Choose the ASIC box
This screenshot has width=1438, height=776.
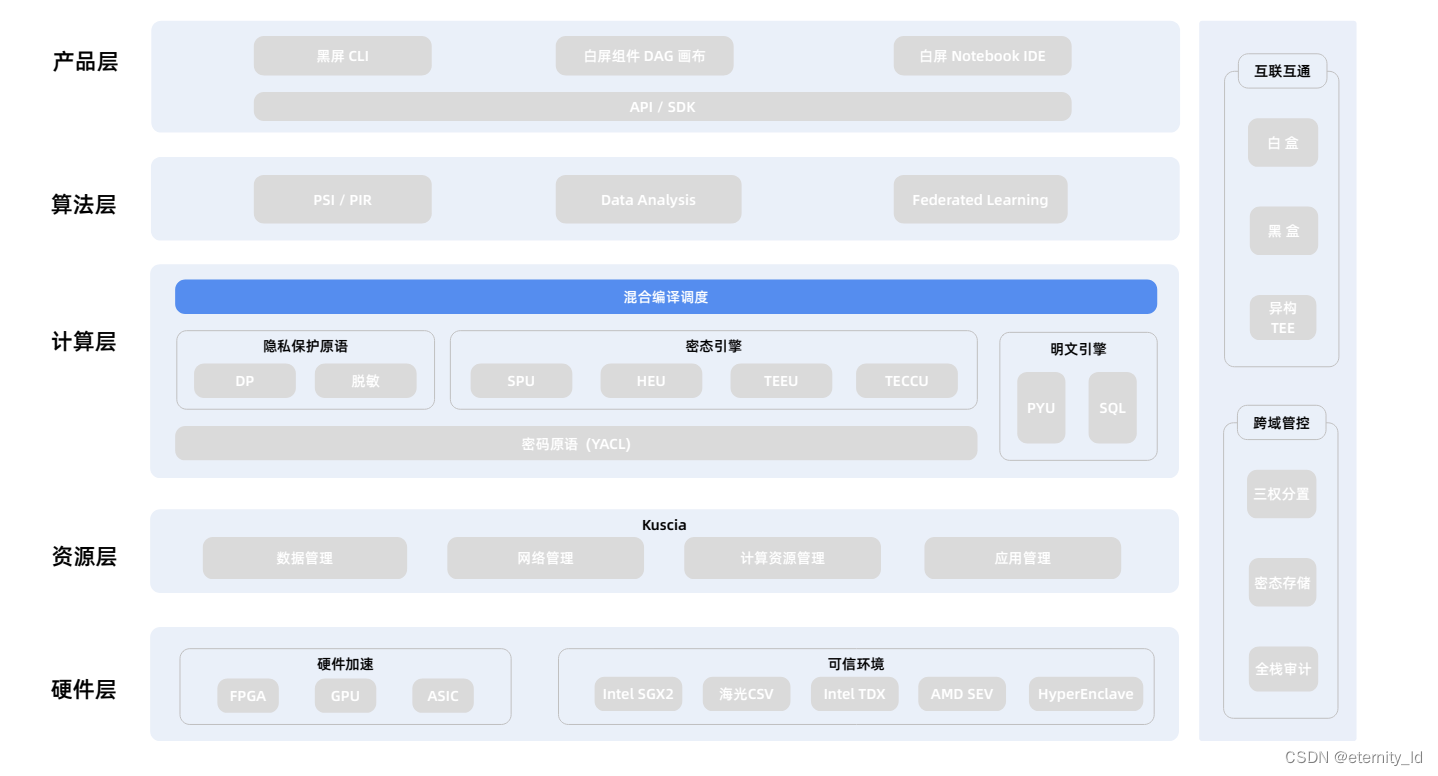click(x=443, y=695)
